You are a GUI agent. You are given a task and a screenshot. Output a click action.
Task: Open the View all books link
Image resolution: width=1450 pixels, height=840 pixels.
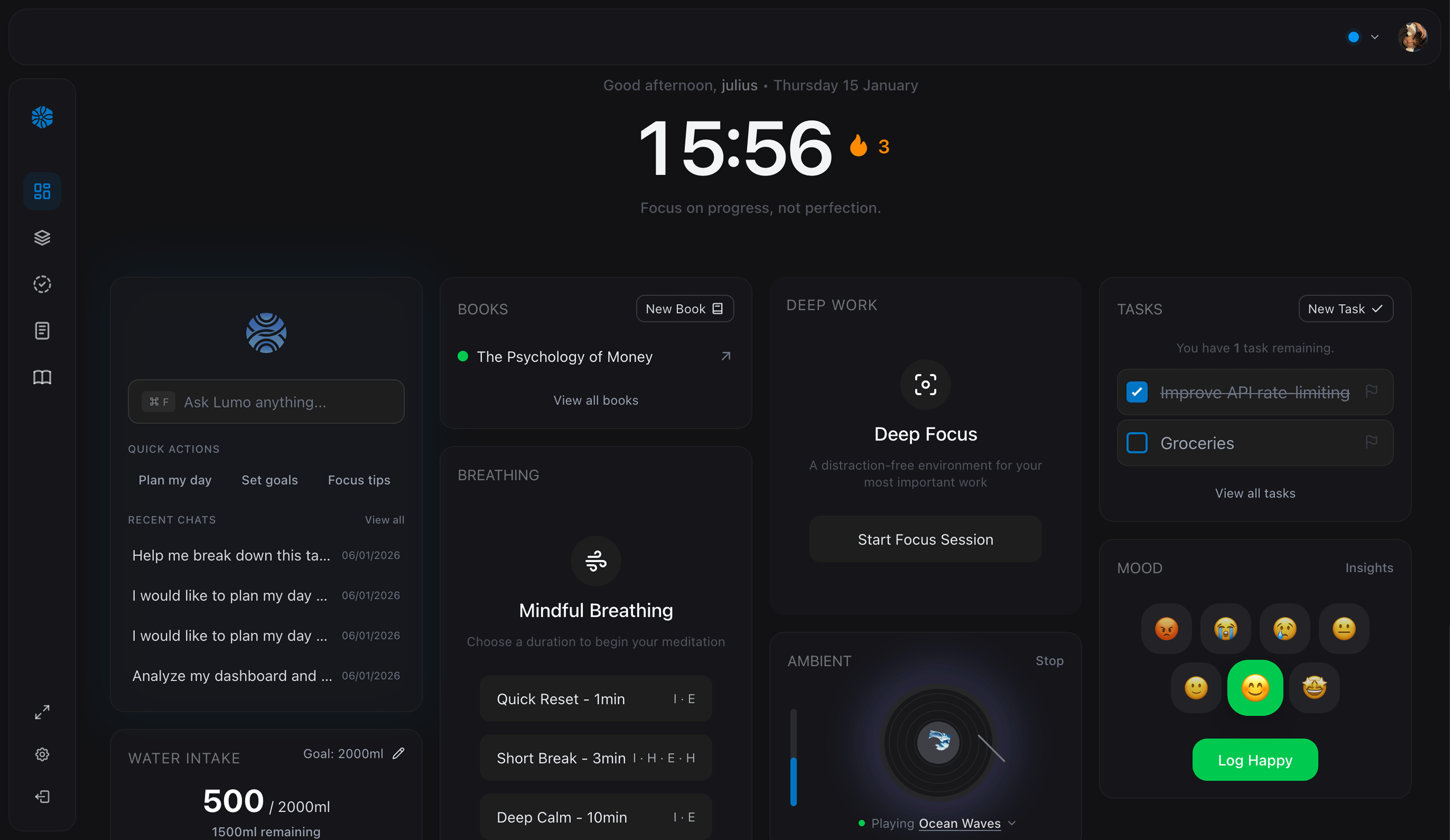click(x=596, y=400)
